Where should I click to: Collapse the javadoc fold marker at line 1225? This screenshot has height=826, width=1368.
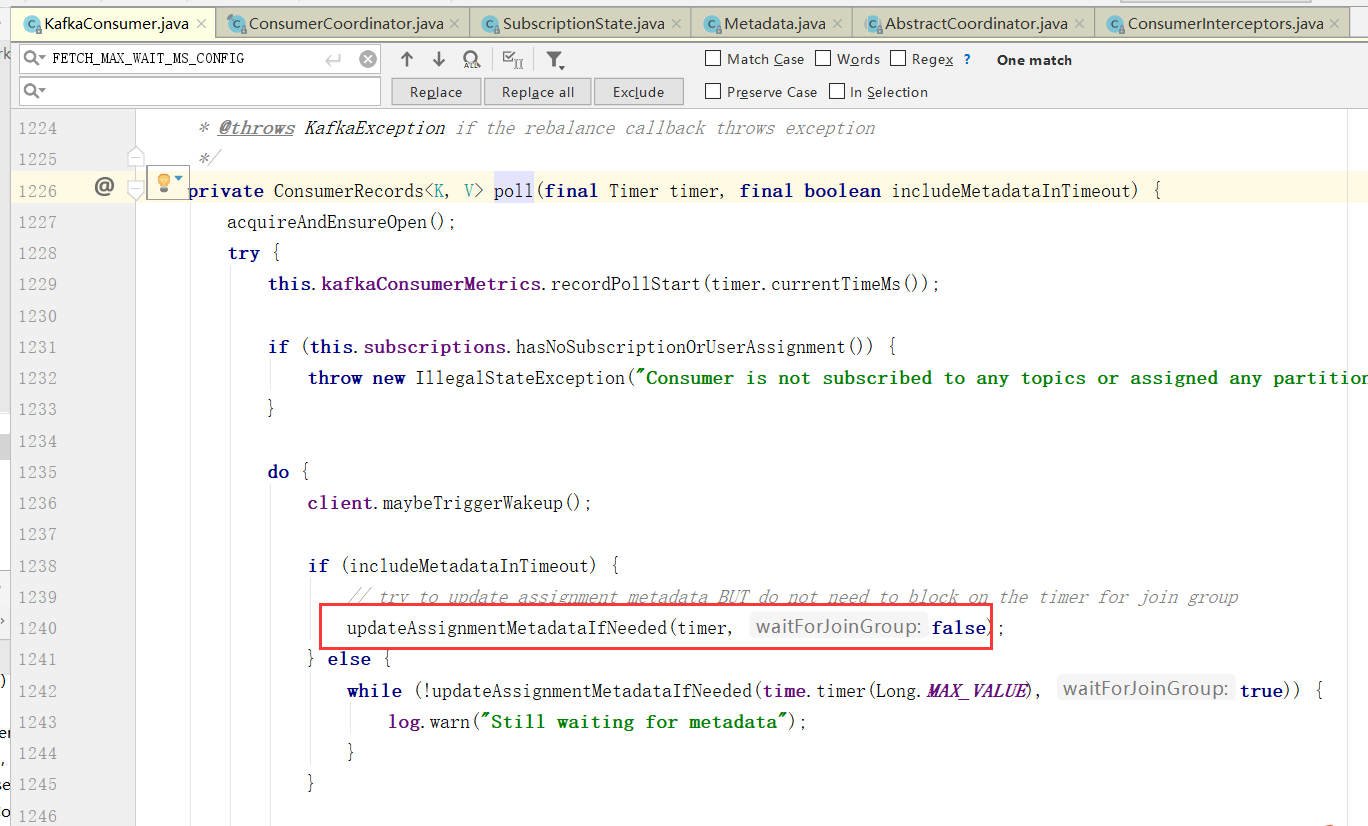pos(136,157)
